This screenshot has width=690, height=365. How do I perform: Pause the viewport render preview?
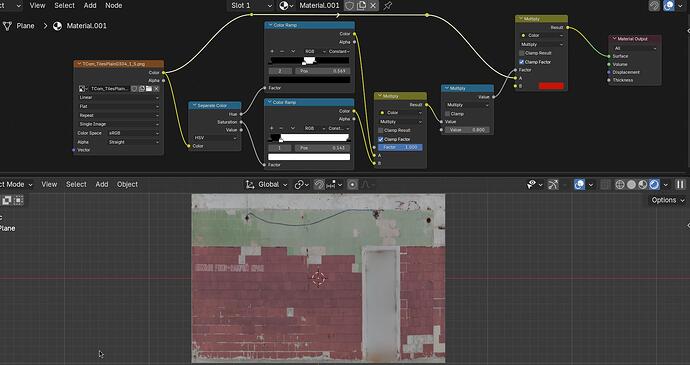pyautogui.click(x=680, y=184)
